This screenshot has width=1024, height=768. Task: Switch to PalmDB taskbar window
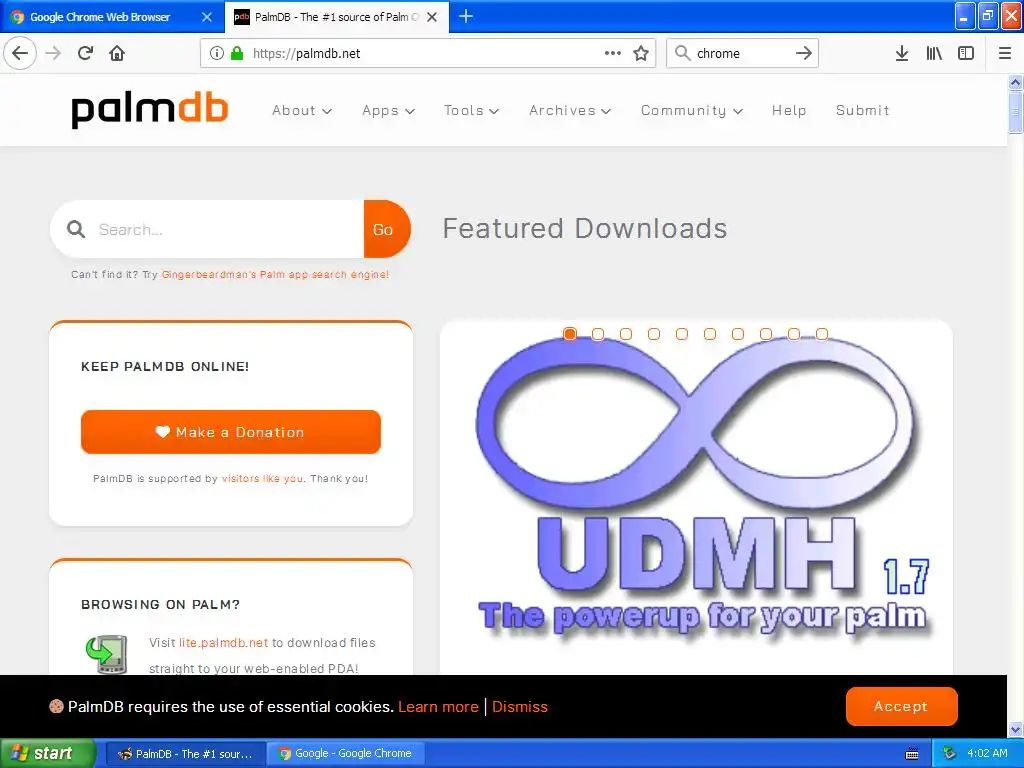(186, 754)
